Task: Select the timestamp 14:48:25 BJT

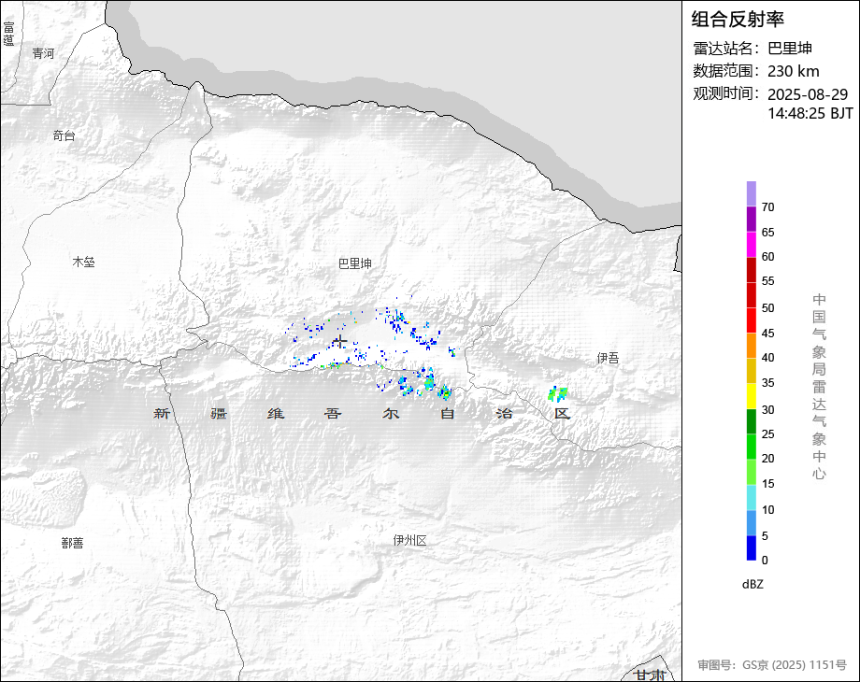Action: point(810,114)
